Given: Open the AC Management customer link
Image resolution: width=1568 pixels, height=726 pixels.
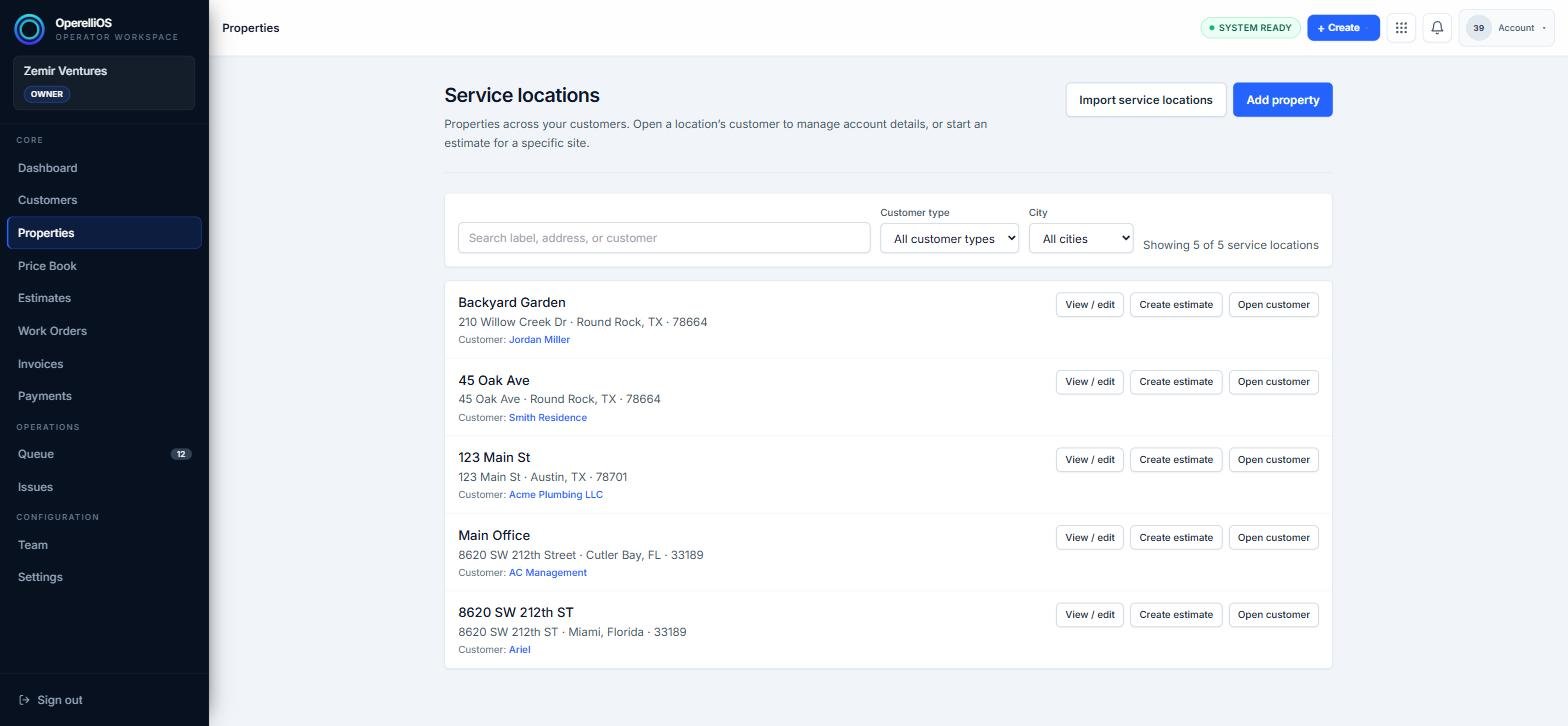Looking at the screenshot, I should 548,573.
